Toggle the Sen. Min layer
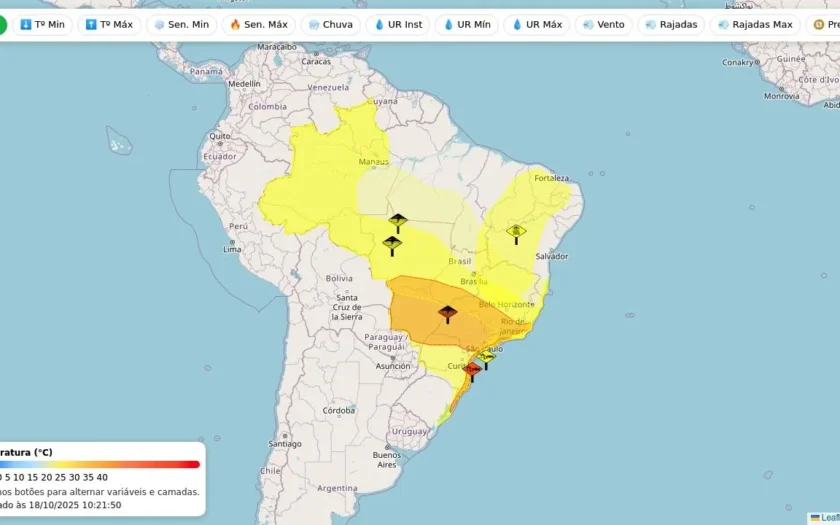 [x=182, y=25]
